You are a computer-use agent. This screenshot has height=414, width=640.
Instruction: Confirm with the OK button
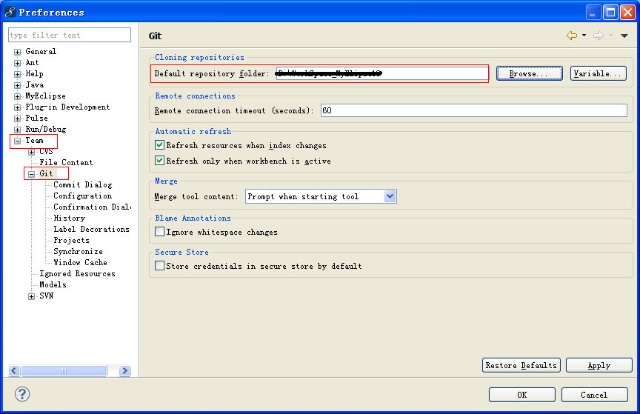522,394
